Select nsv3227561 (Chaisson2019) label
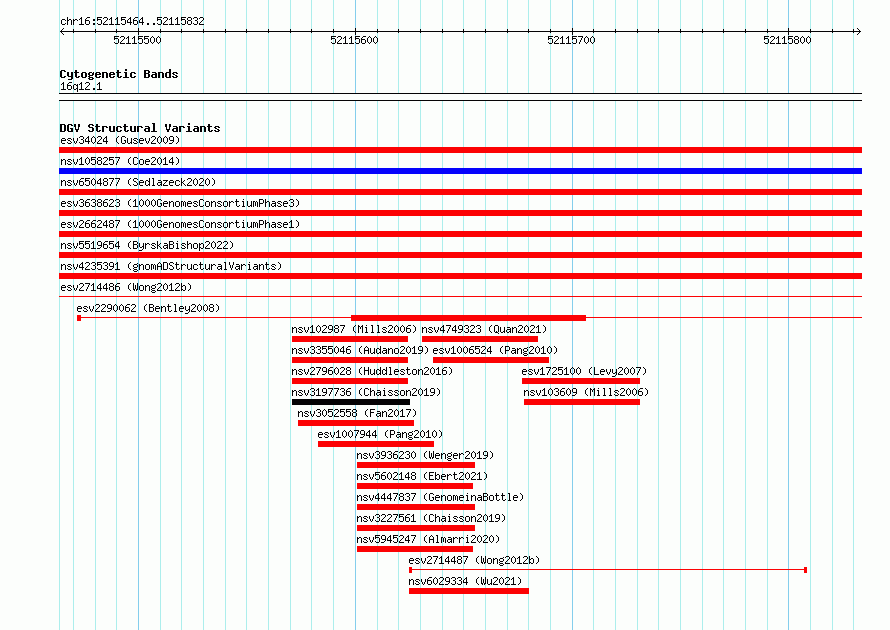 [431, 518]
